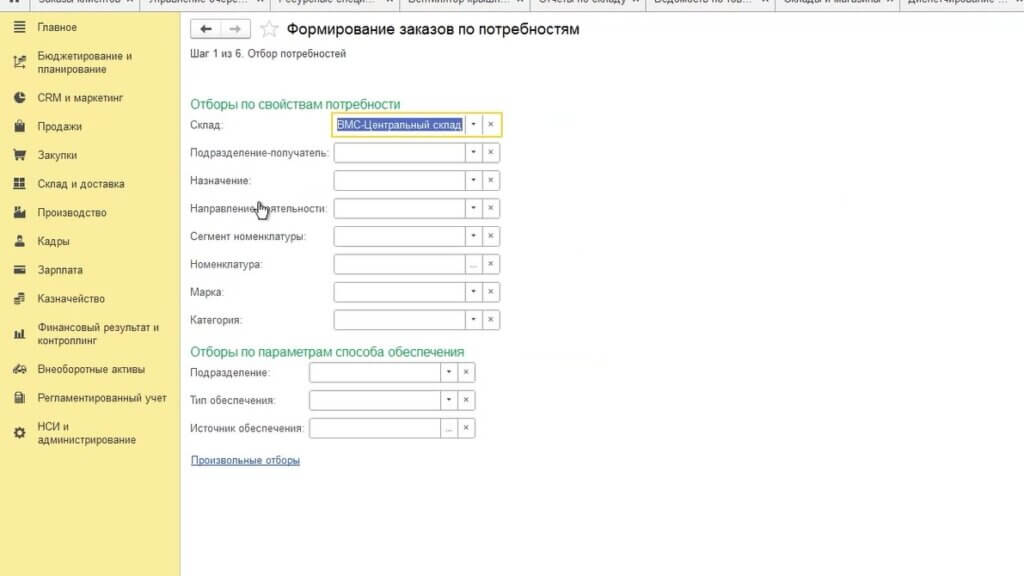Open Номенклатура selection with ellipsis button

point(473,265)
